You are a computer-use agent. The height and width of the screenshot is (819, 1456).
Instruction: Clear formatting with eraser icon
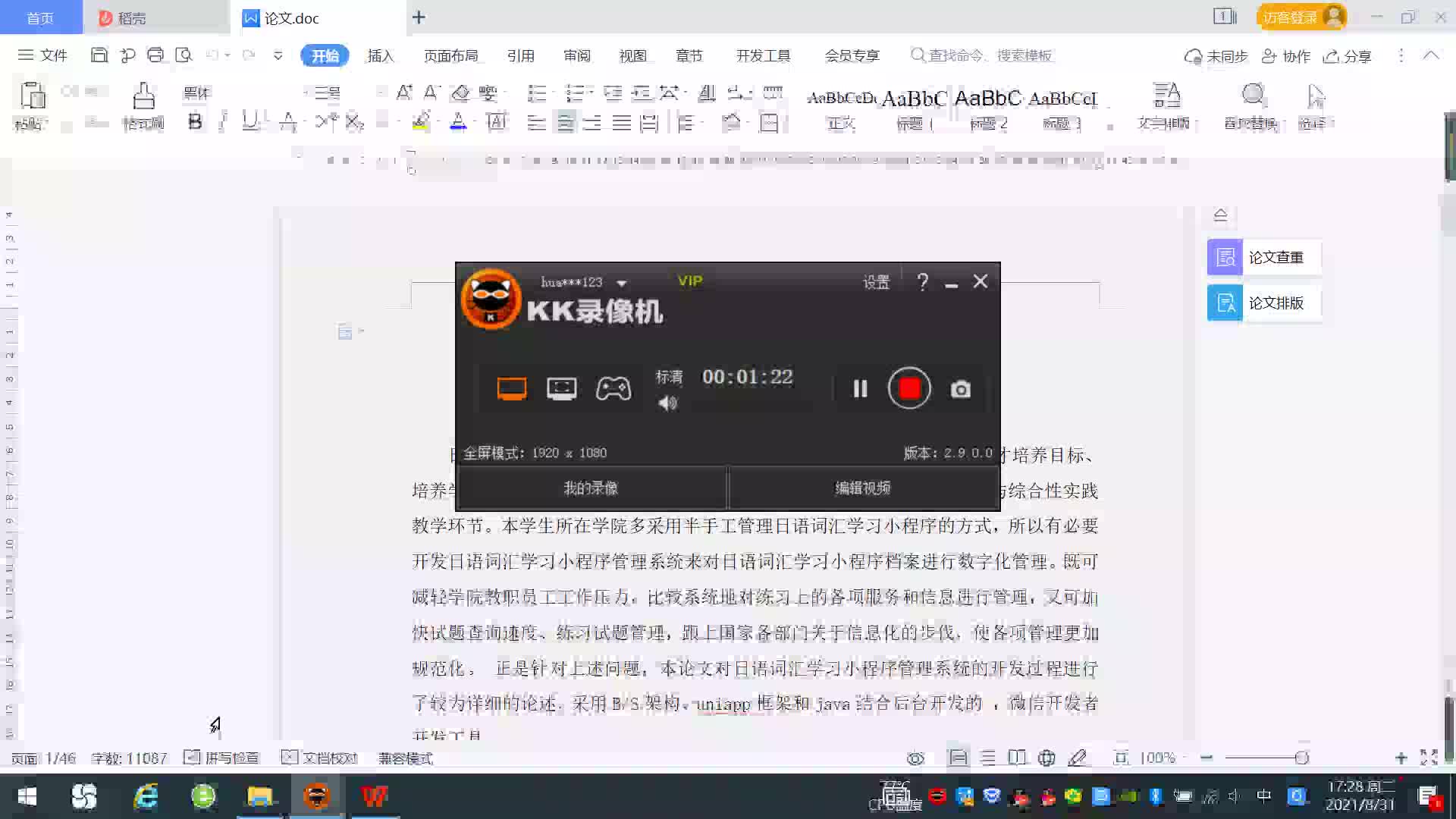click(x=460, y=93)
